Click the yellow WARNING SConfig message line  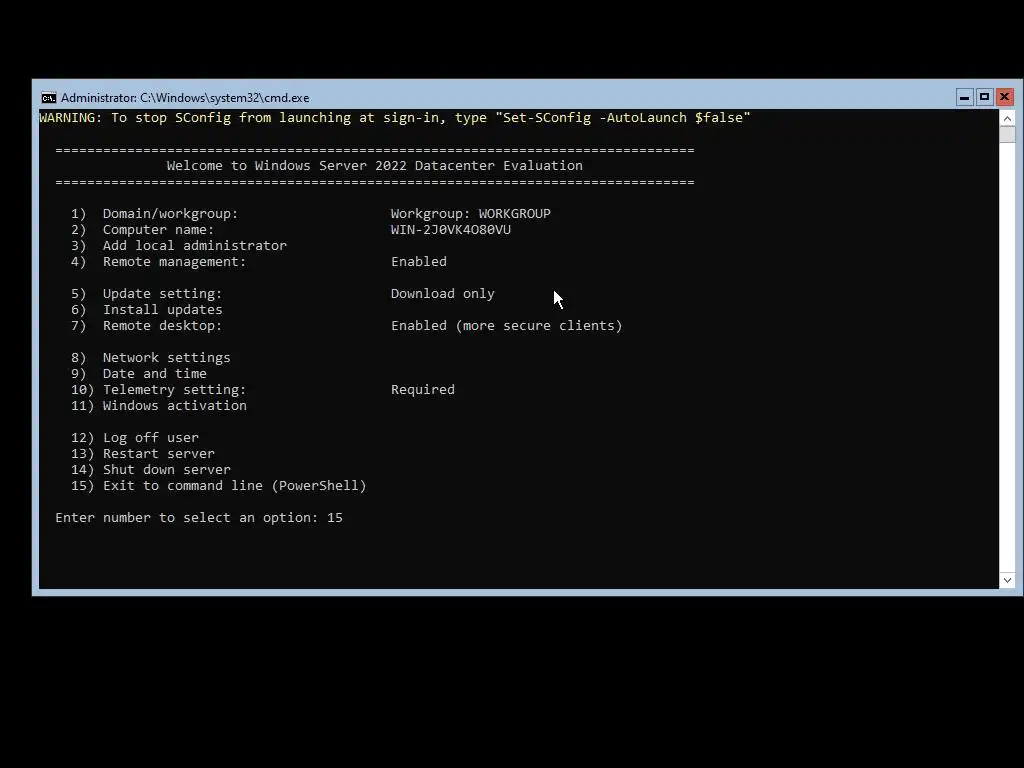[395, 118]
